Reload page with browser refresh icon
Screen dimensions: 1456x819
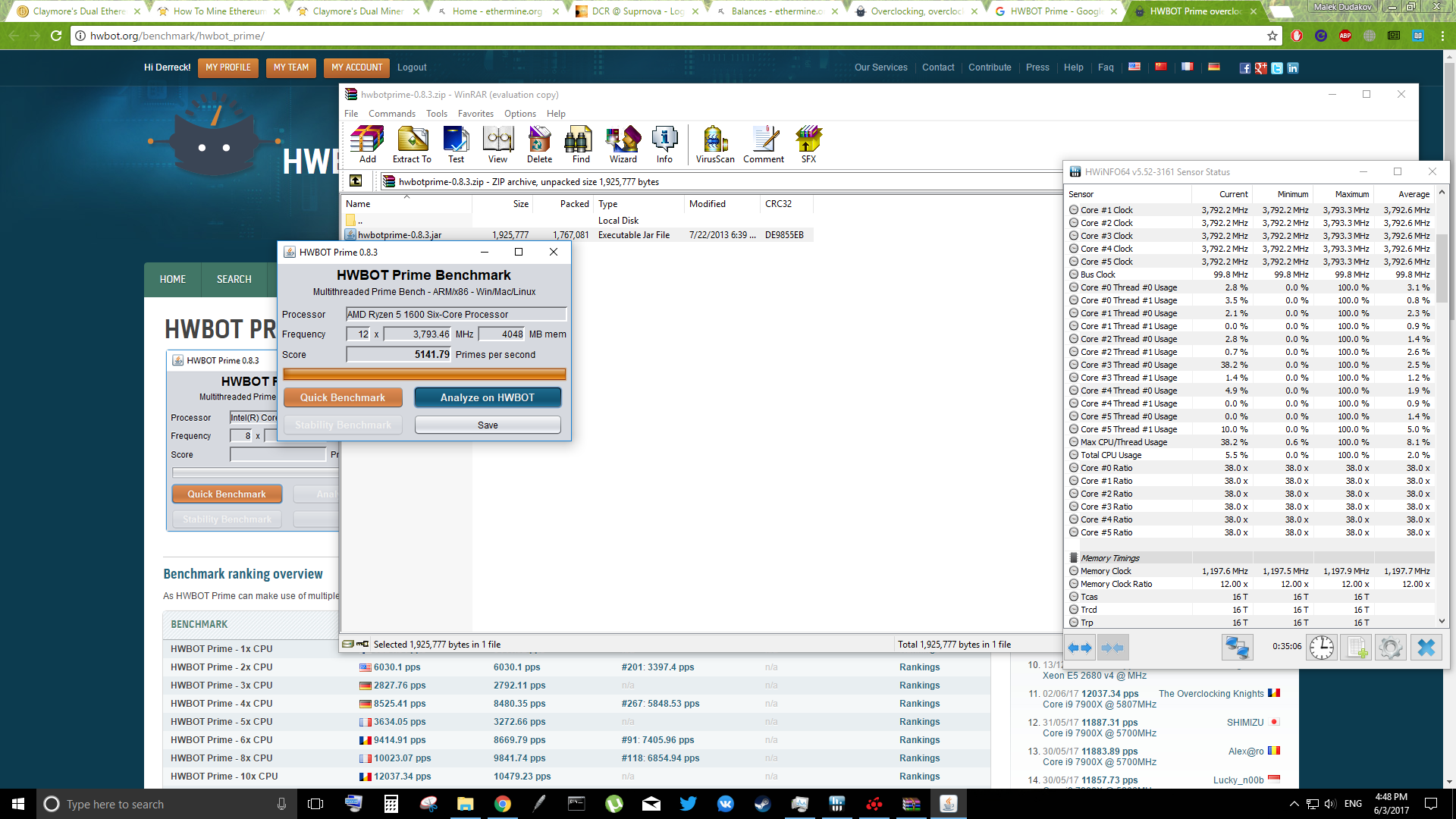pos(56,36)
